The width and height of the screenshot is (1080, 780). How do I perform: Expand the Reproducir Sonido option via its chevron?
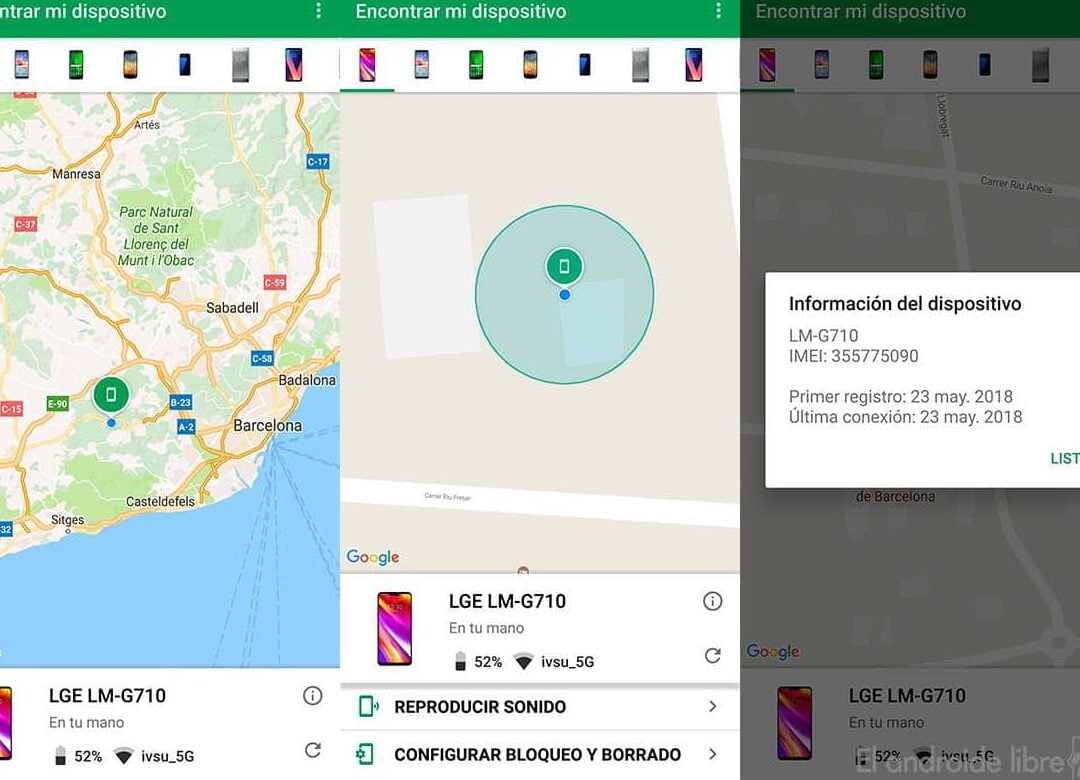pyautogui.click(x=715, y=706)
